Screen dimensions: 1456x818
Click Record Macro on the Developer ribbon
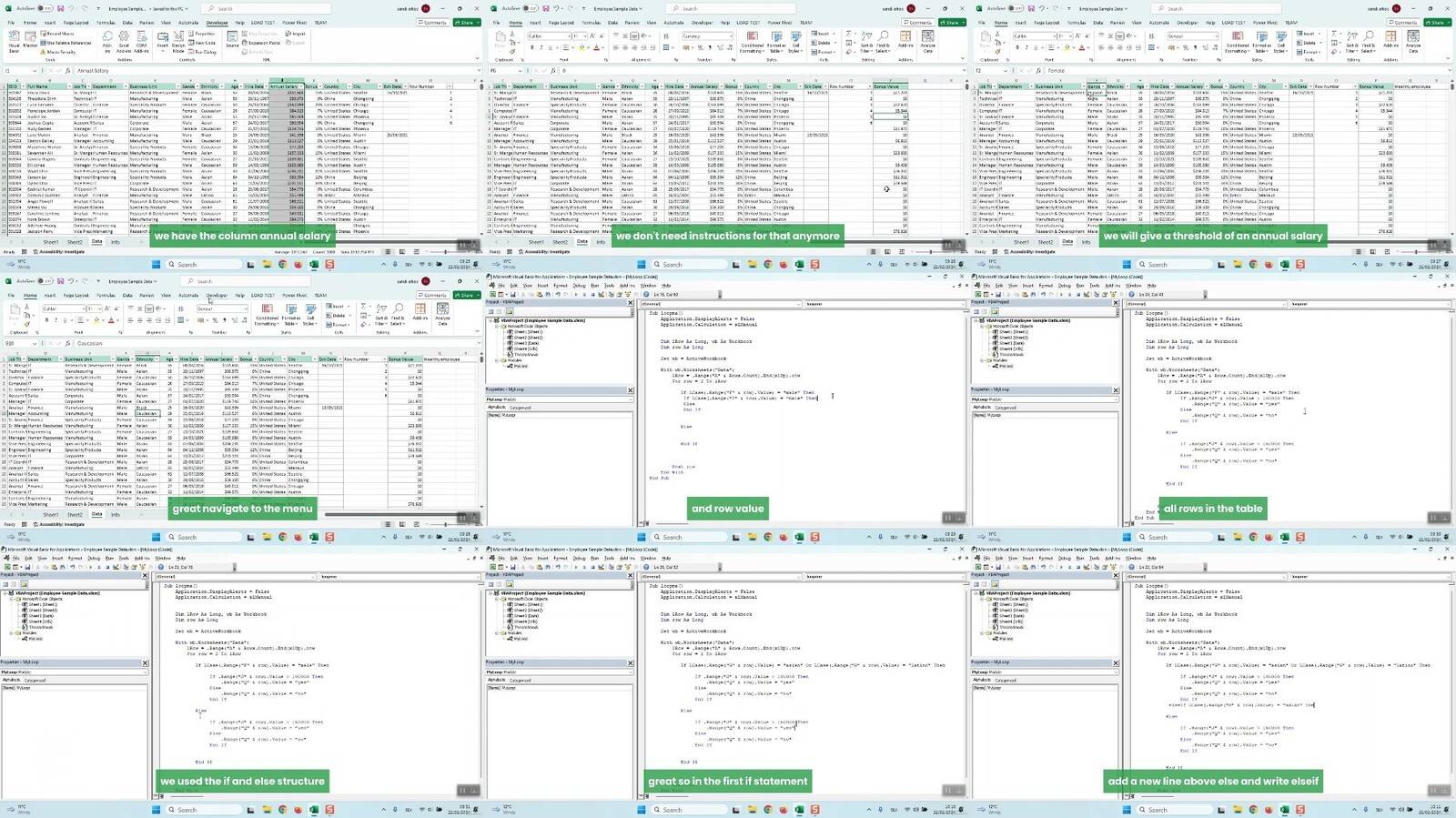(x=57, y=34)
